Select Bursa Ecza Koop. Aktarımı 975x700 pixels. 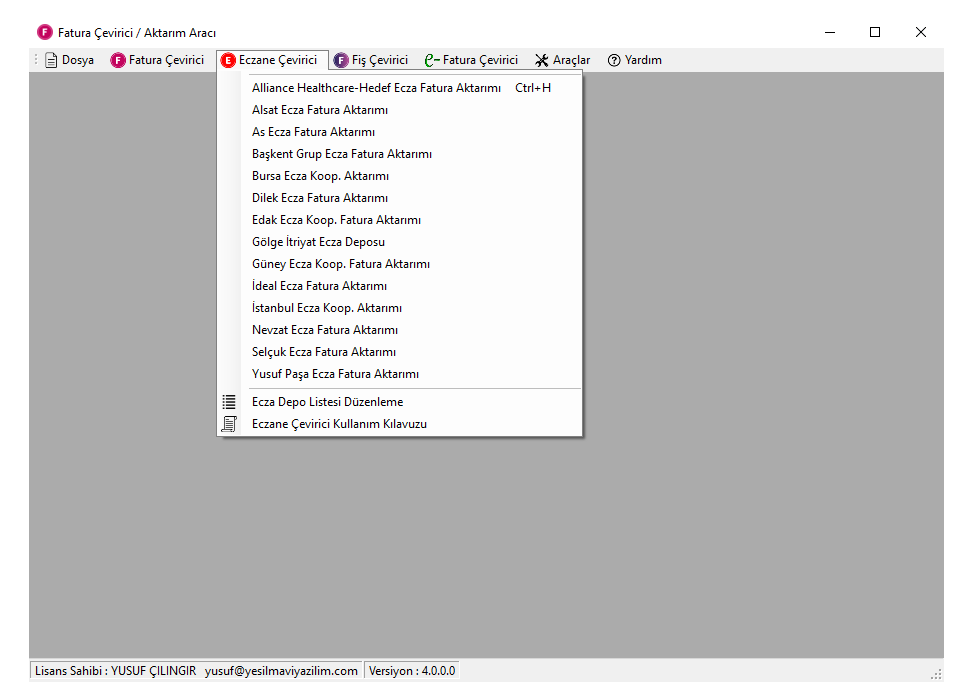pyautogui.click(x=400, y=176)
